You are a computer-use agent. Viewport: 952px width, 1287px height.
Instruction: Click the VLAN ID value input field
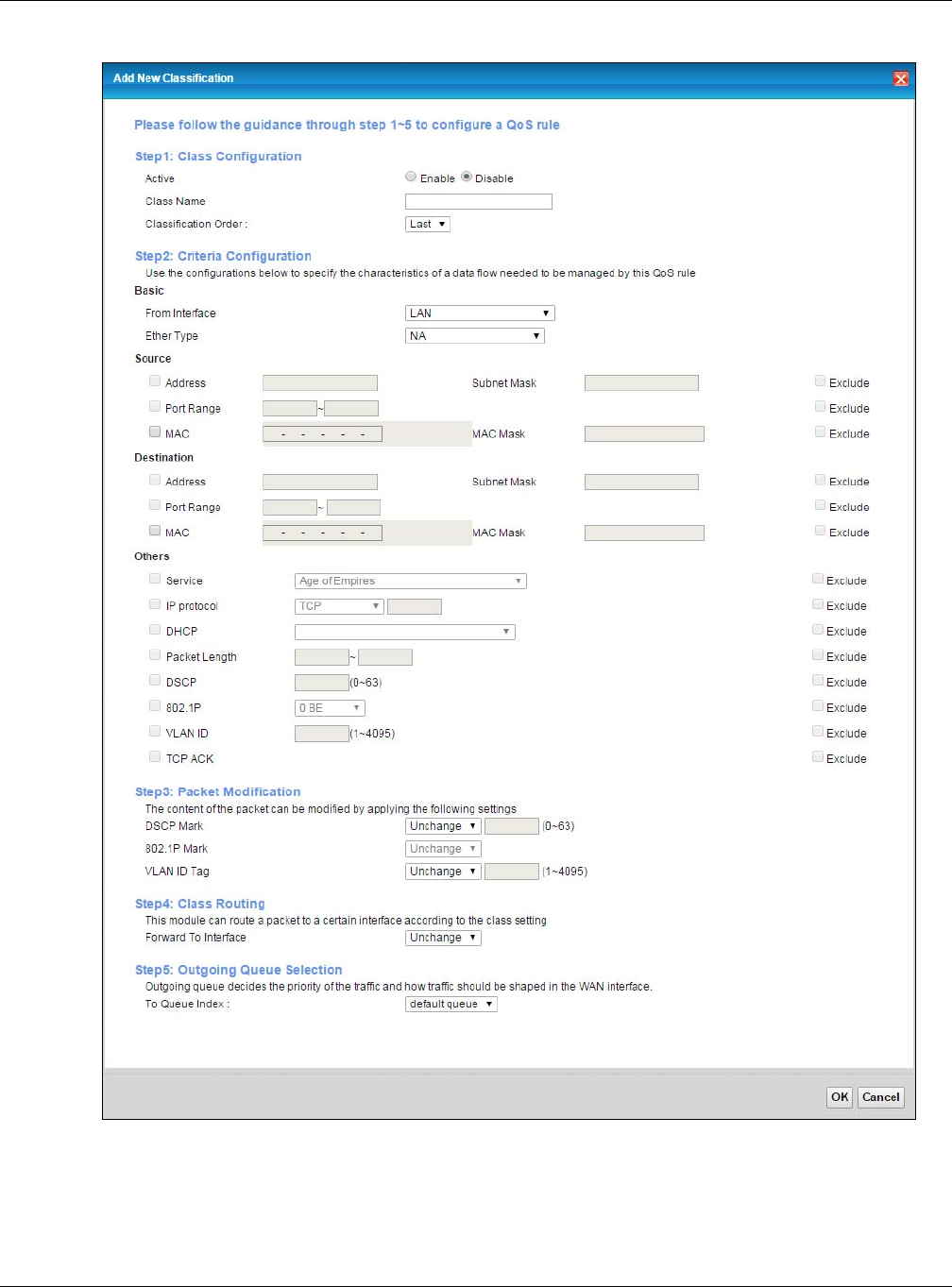(322, 734)
